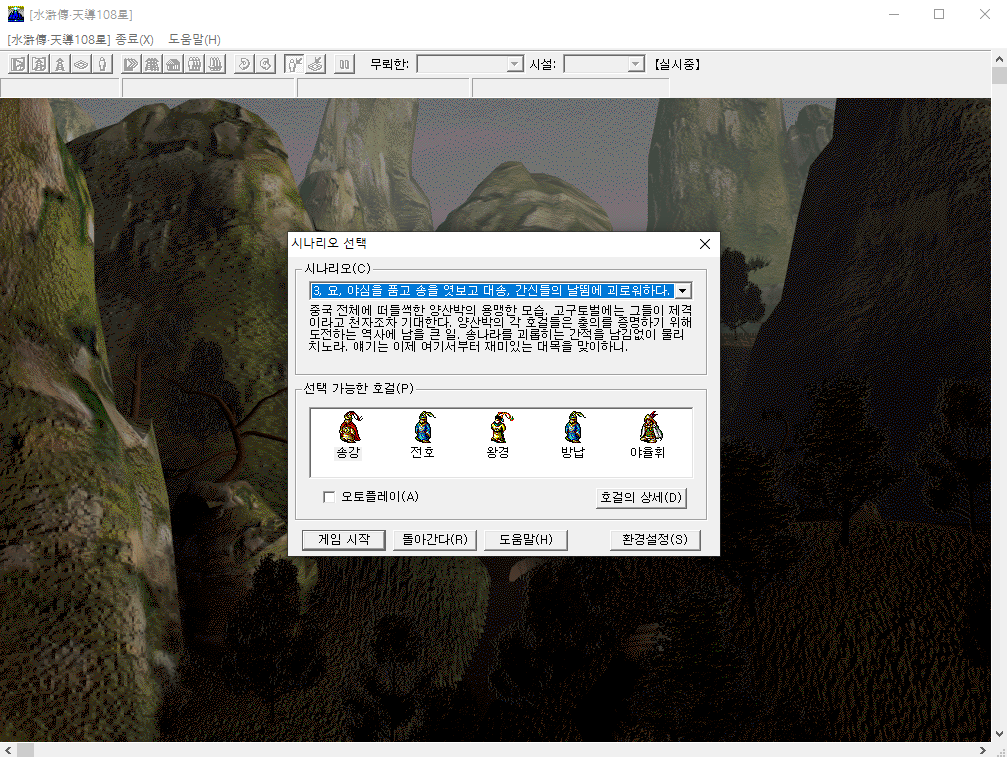Click the horizontal scrollbar left arrow
The image size is (1007, 757).
(8, 750)
